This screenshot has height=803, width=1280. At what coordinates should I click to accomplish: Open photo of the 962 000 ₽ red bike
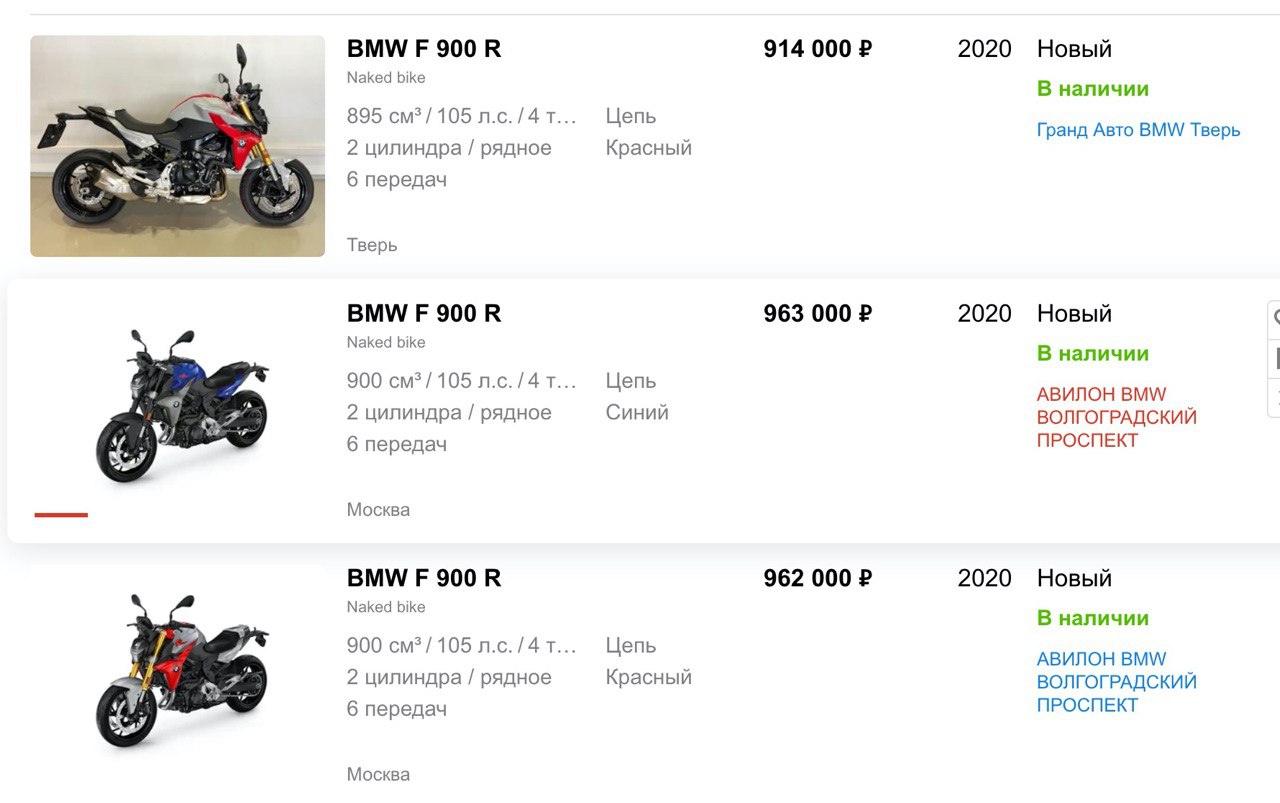pos(177,672)
